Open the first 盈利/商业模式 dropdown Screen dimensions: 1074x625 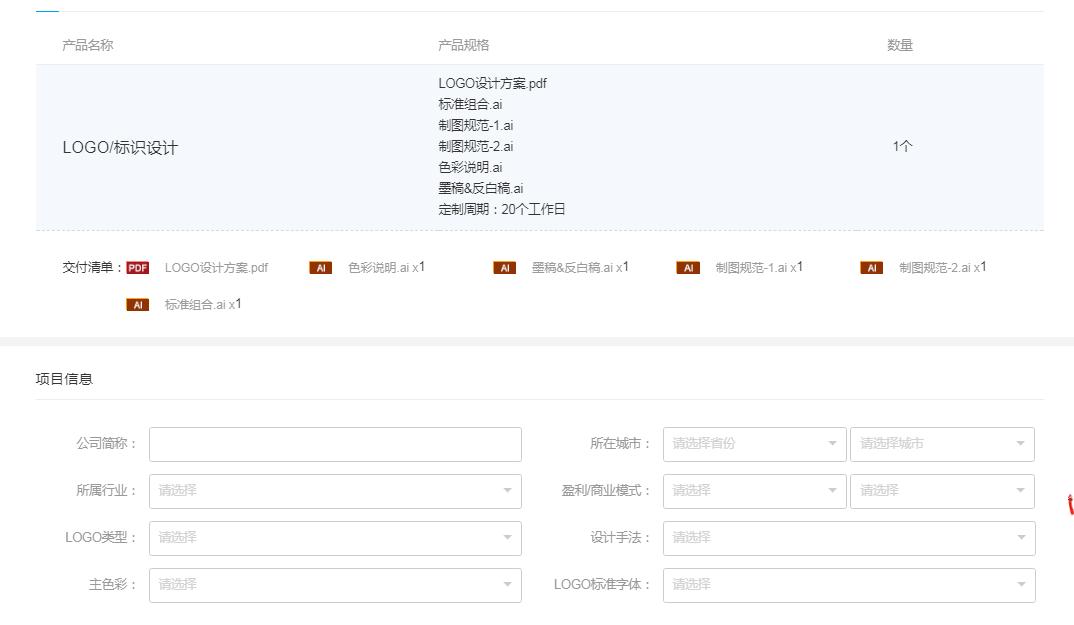tap(755, 491)
